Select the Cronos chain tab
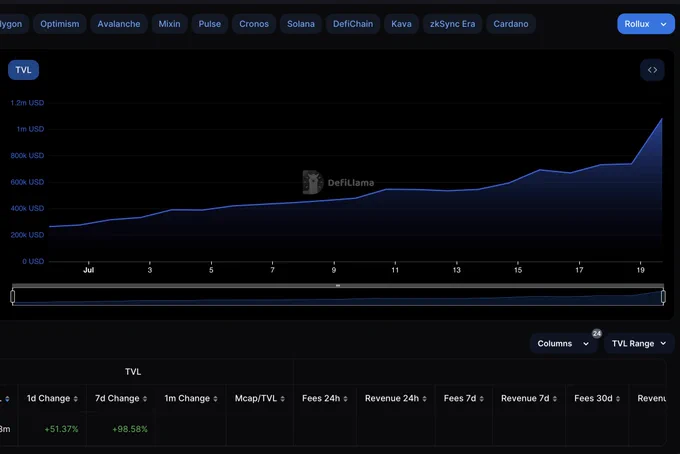The height and width of the screenshot is (454, 680). coord(254,24)
